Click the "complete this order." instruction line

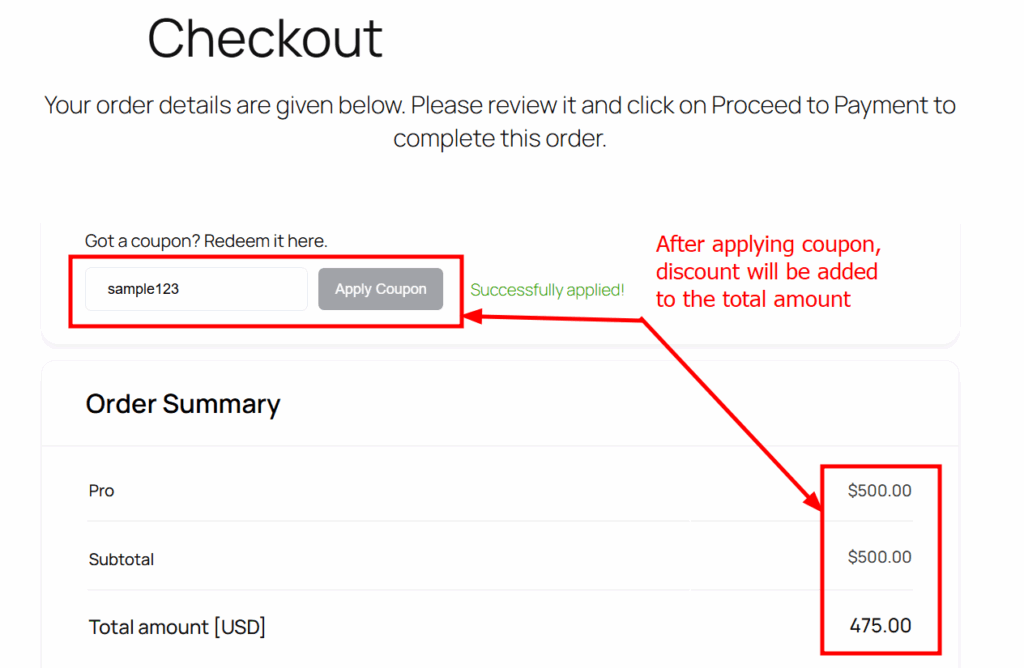point(499,138)
